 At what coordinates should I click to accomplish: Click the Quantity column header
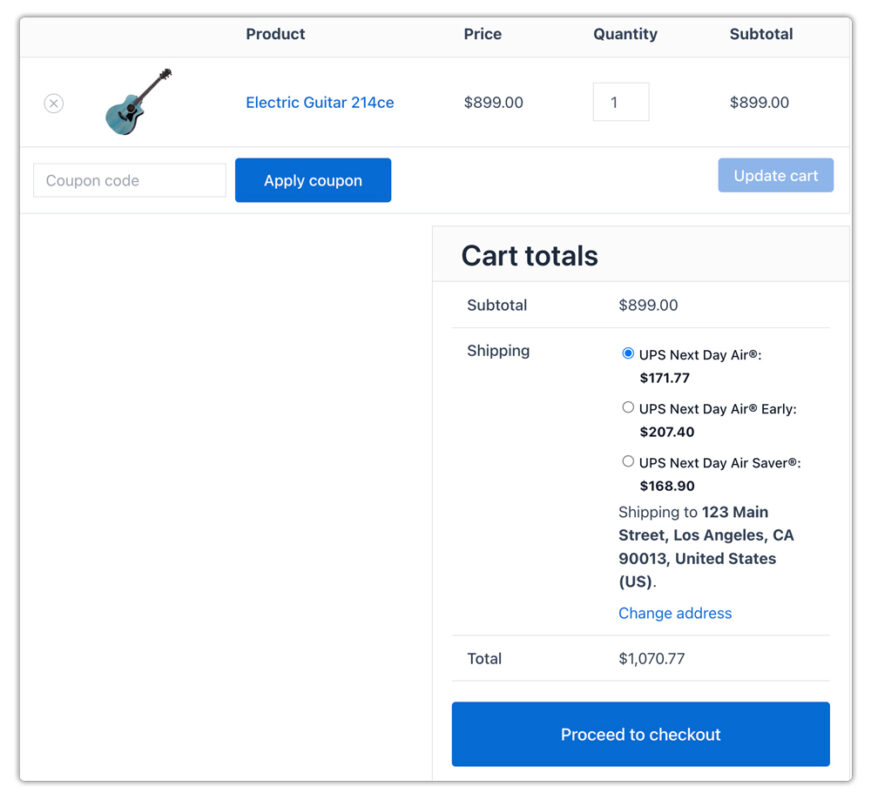625,33
